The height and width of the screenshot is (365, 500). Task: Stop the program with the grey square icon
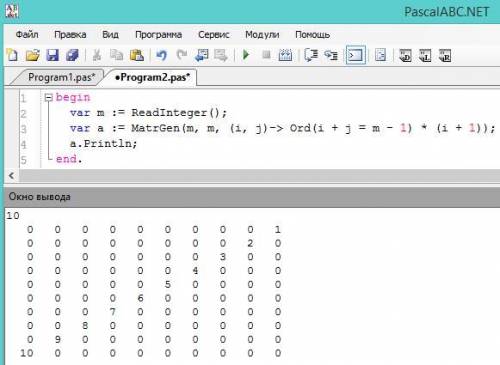coord(266,54)
